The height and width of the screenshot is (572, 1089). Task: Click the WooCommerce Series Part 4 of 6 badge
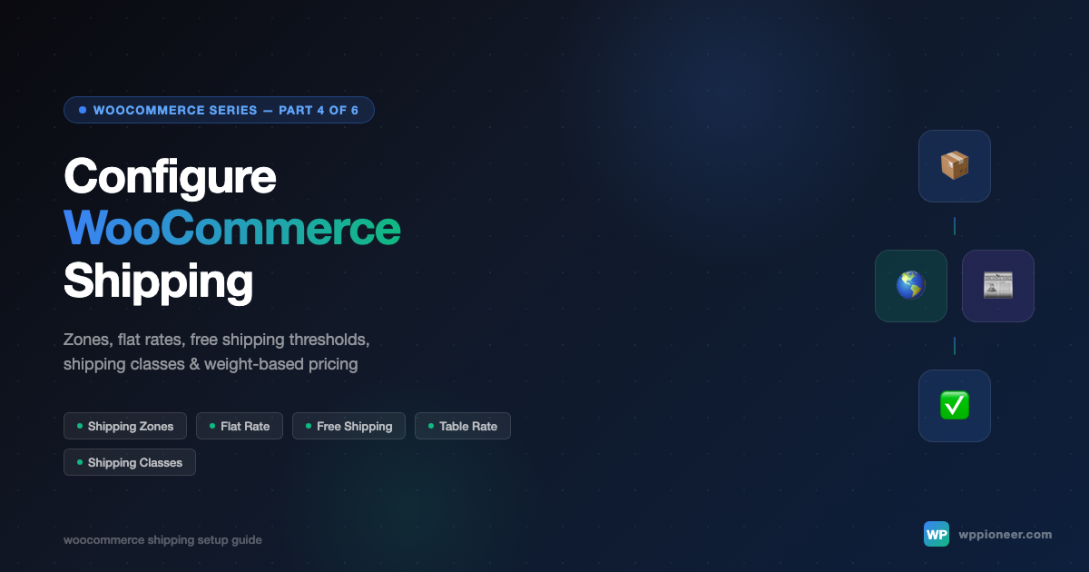point(219,110)
